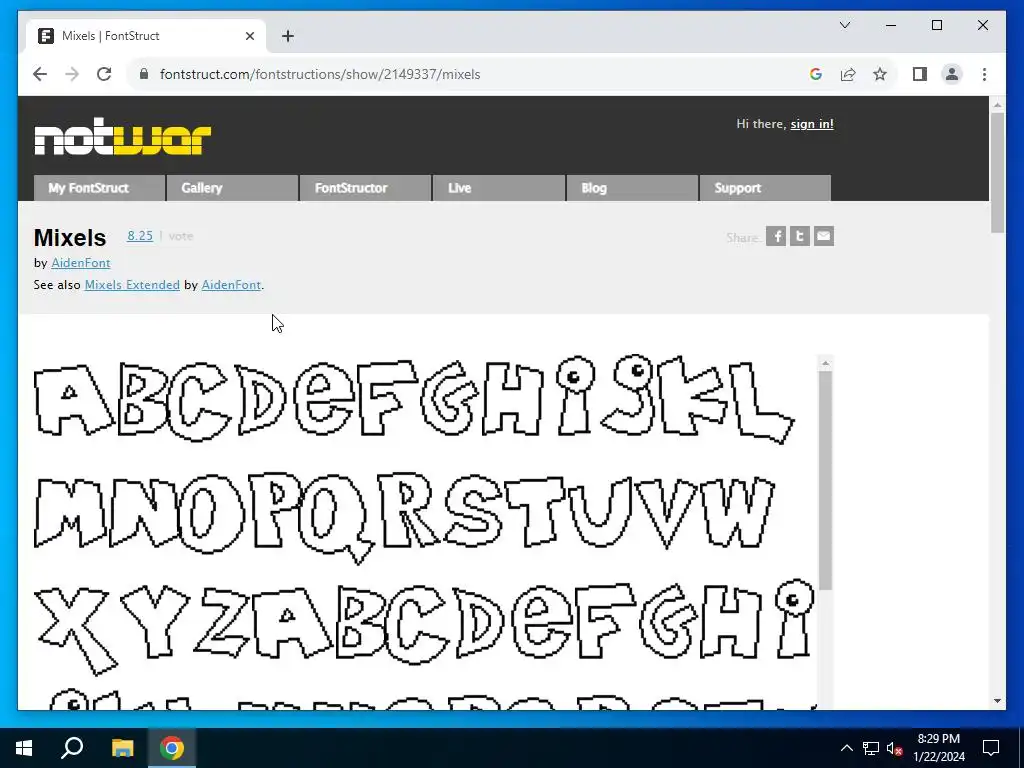Click font preview scroll up arrow

tap(825, 363)
